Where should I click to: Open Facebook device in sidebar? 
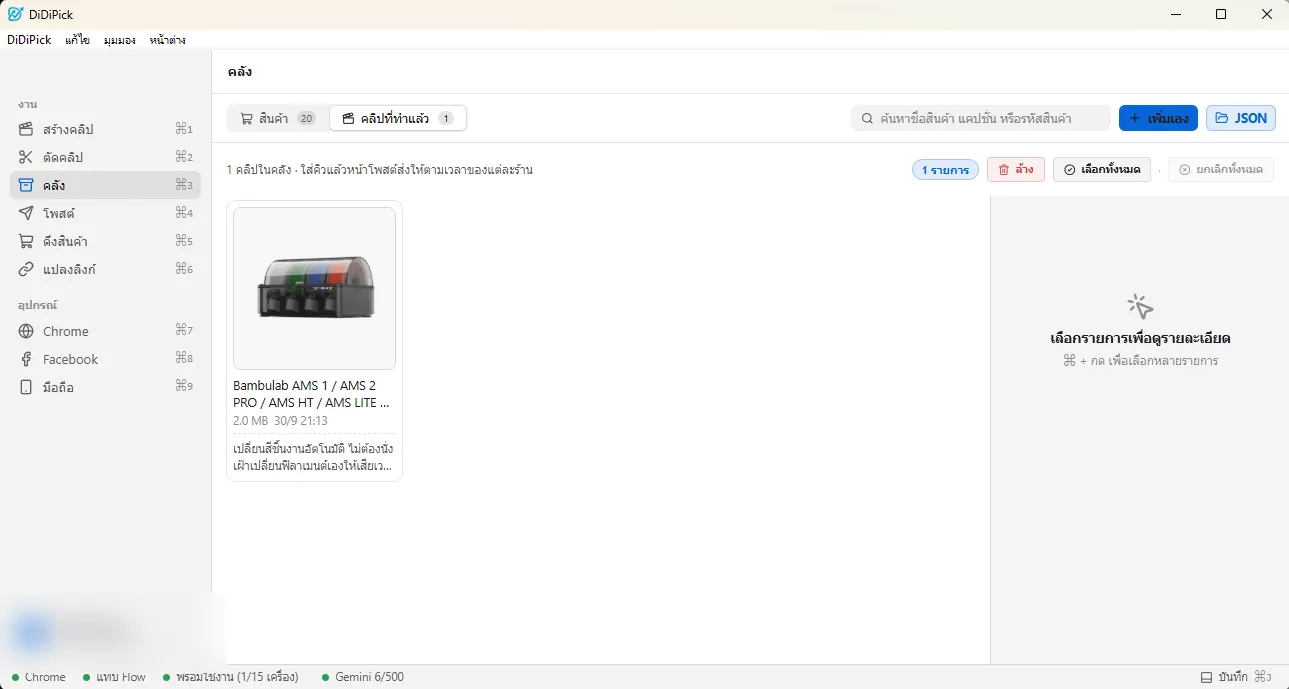click(x=105, y=359)
